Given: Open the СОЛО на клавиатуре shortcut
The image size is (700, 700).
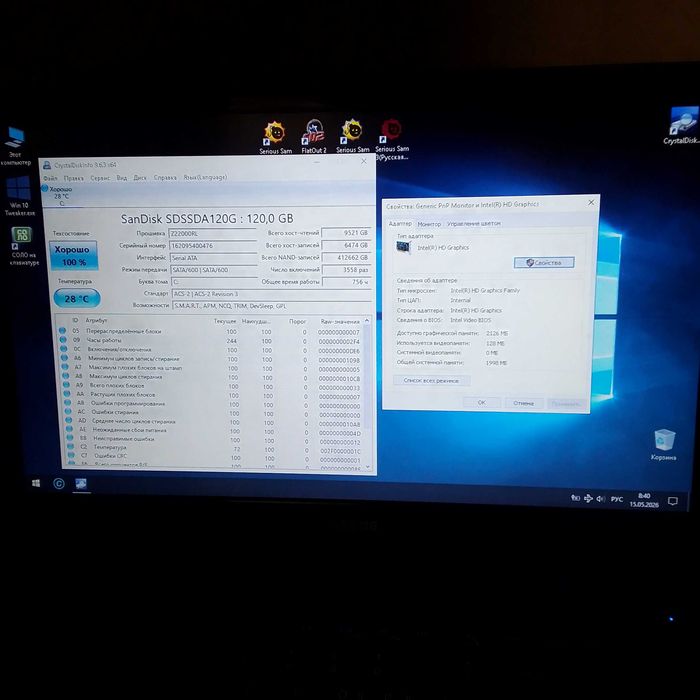Looking at the screenshot, I should point(23,246).
